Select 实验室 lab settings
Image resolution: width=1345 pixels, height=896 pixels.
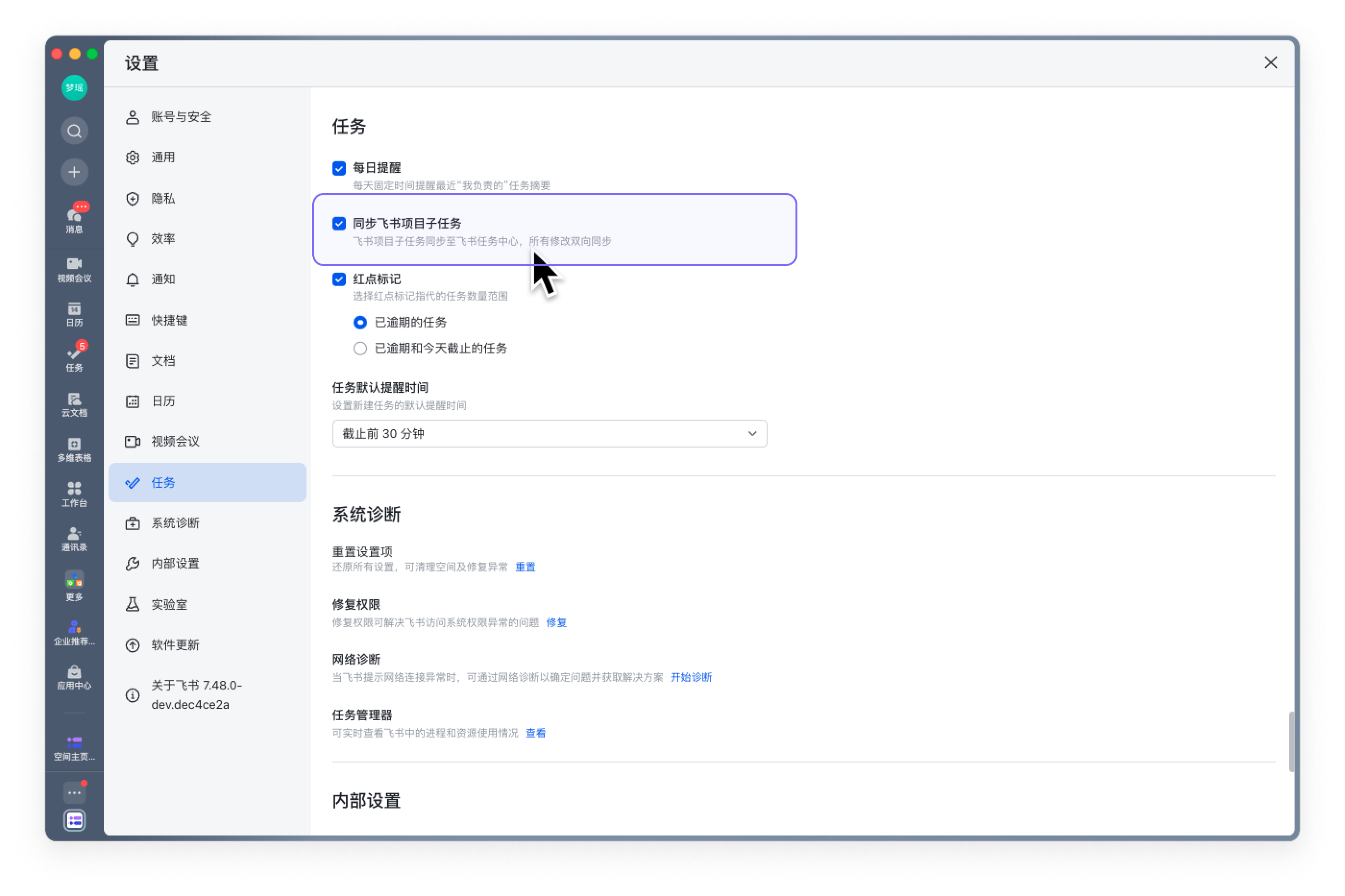tap(207, 604)
